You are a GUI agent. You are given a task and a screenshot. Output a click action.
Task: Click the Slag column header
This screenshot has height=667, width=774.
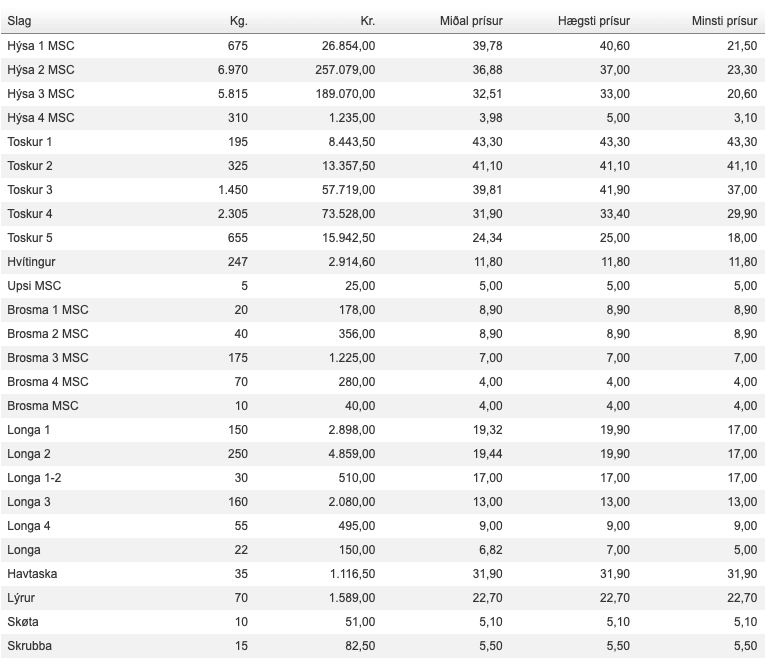click(19, 21)
